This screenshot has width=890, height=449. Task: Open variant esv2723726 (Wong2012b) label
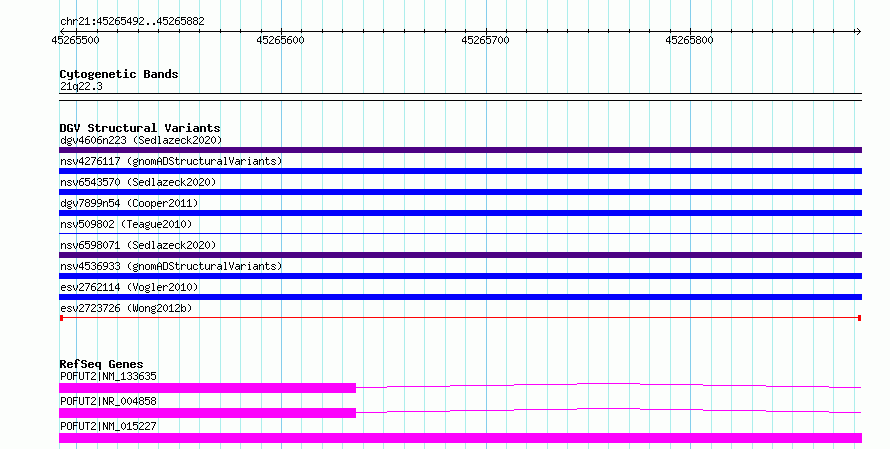coord(126,308)
